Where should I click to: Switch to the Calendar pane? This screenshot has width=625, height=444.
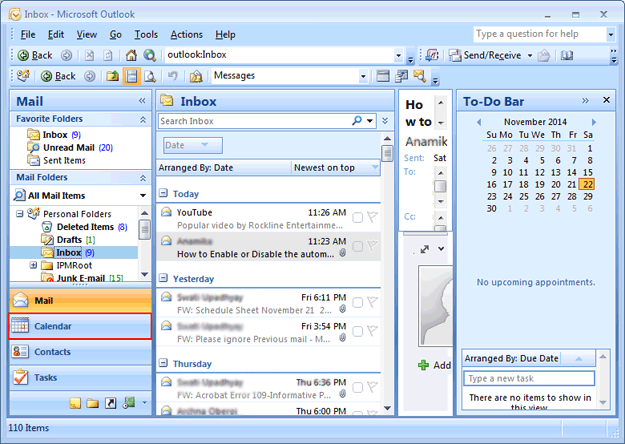pos(81,326)
